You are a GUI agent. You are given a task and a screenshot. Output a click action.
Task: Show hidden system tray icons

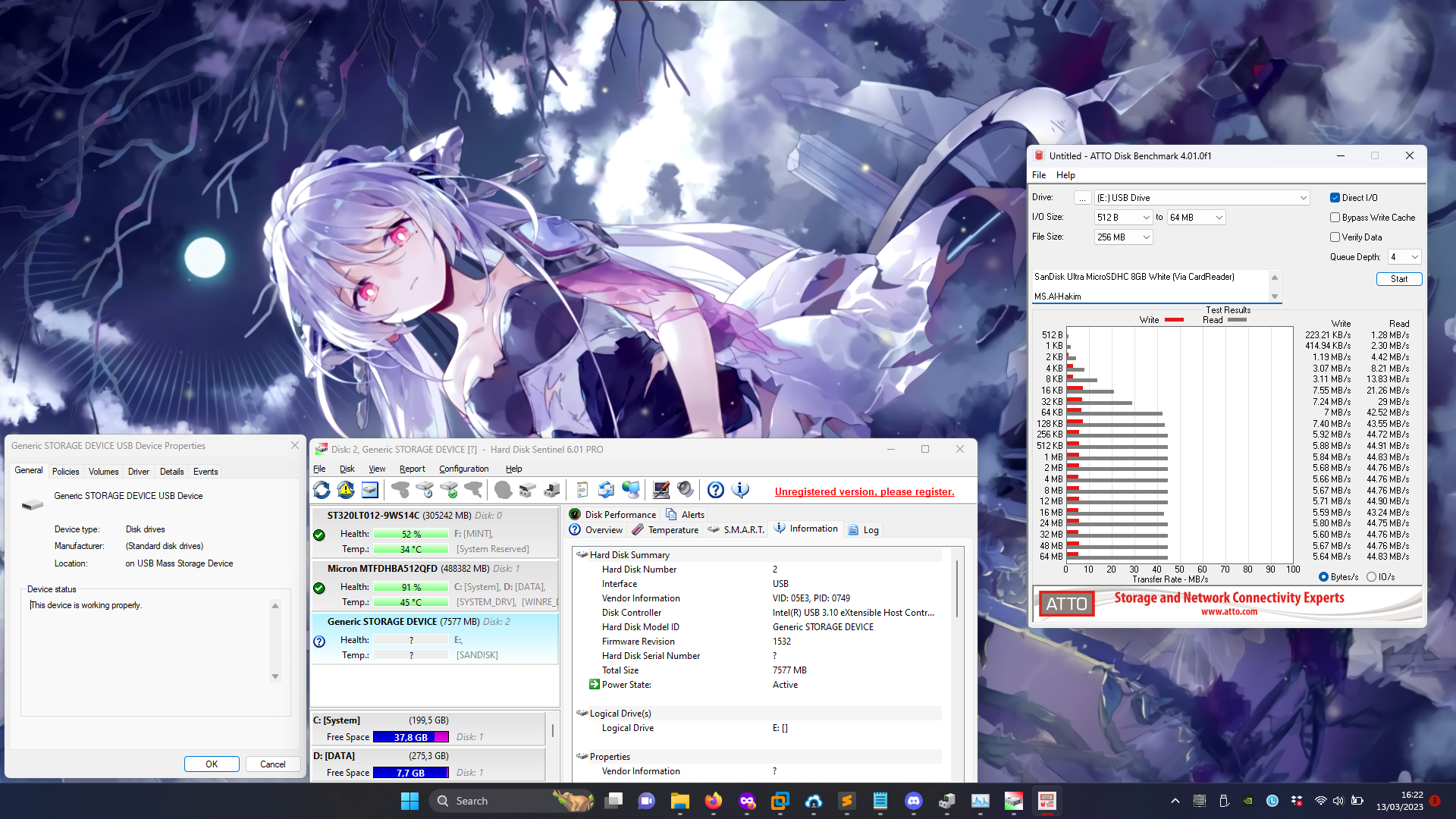[1175, 801]
